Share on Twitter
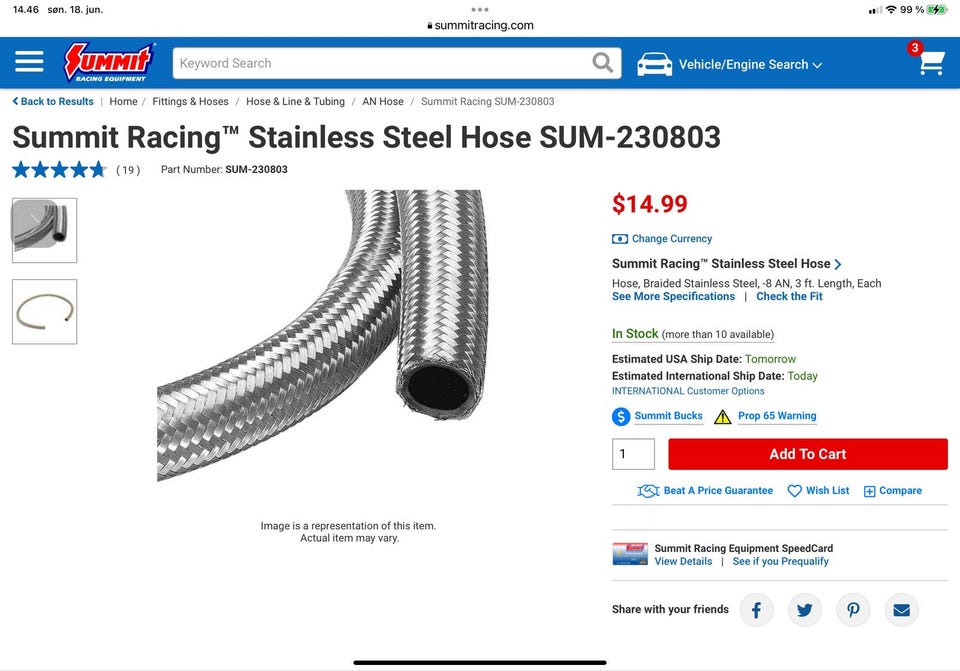Screen dimensions: 960x671 pos(804,609)
